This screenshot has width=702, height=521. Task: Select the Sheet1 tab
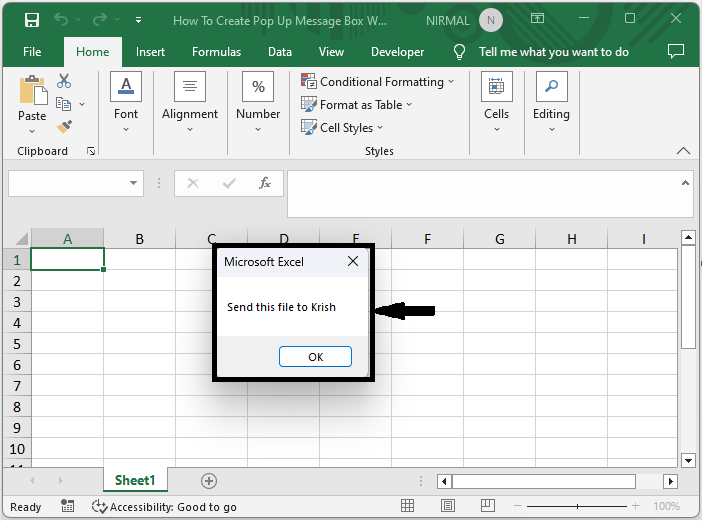(135, 480)
